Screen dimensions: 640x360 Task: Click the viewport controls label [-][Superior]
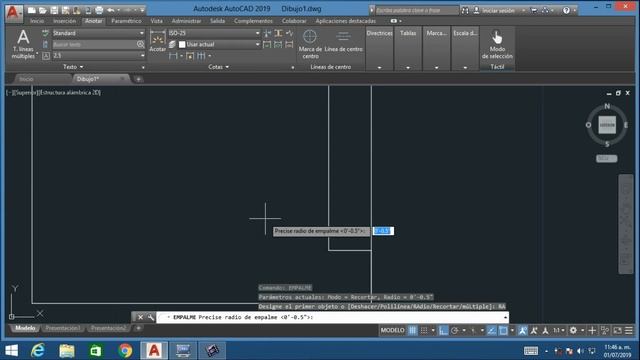pos(22,93)
